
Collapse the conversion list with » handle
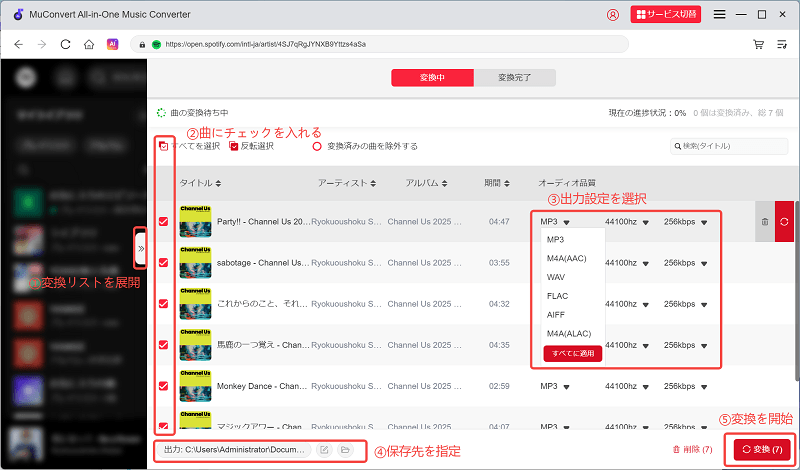tap(141, 249)
